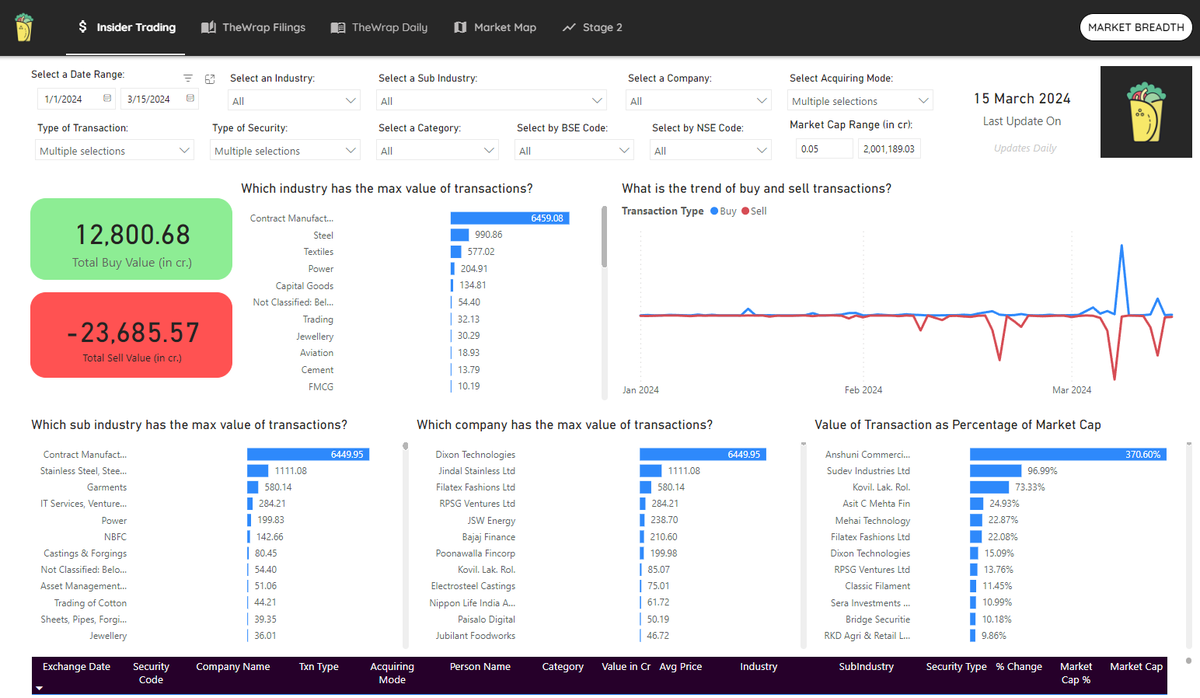Click the MARKET BREADTH button
Image resolution: width=1200 pixels, height=698 pixels.
click(1135, 27)
